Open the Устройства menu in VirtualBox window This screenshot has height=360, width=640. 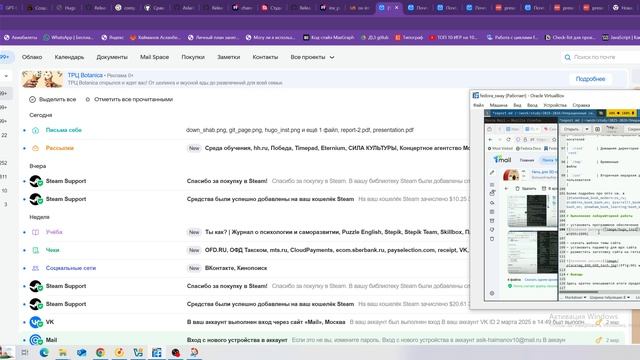pos(555,105)
